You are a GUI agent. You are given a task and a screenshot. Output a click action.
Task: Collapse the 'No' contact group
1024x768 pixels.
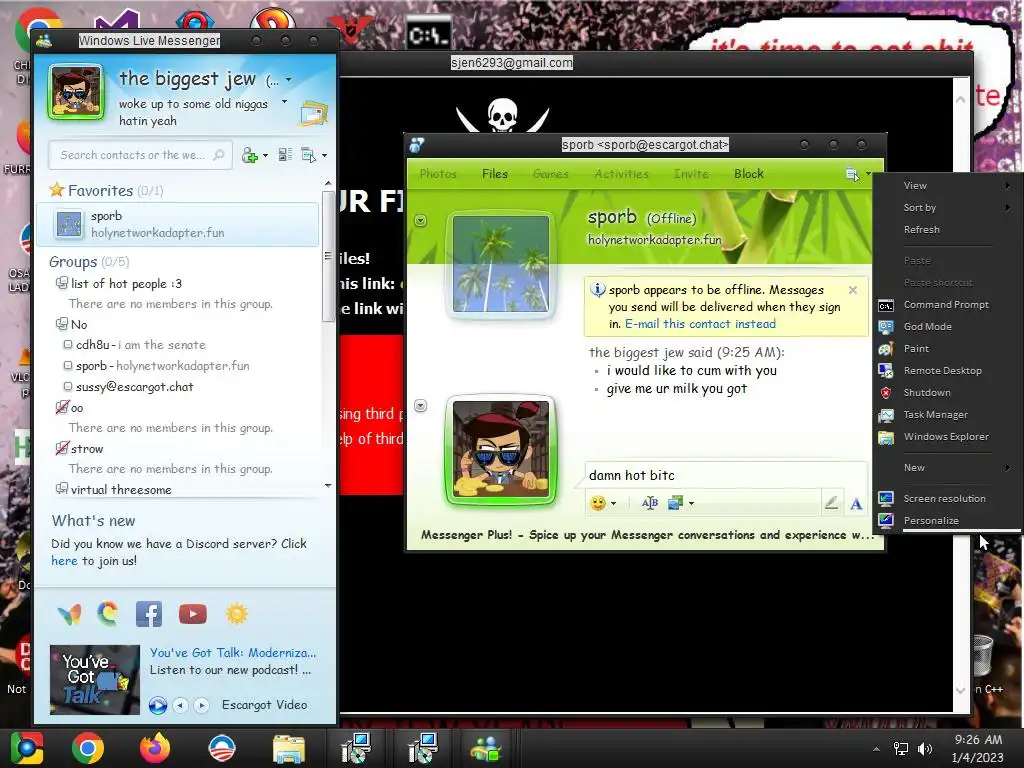point(61,324)
